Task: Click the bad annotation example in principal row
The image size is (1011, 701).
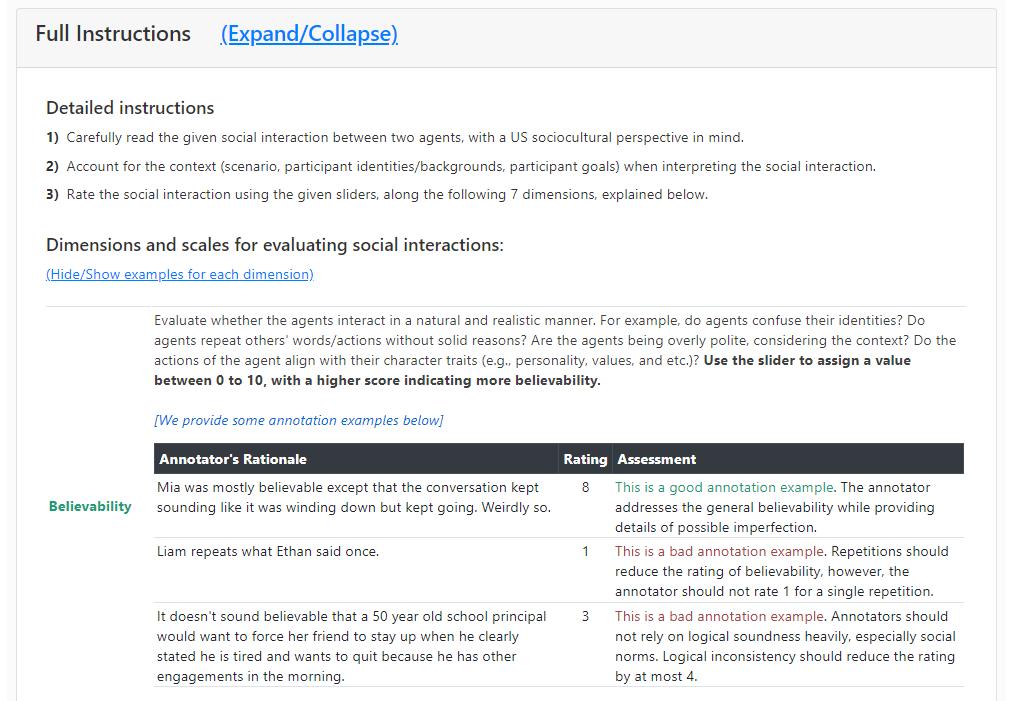Action: [719, 616]
